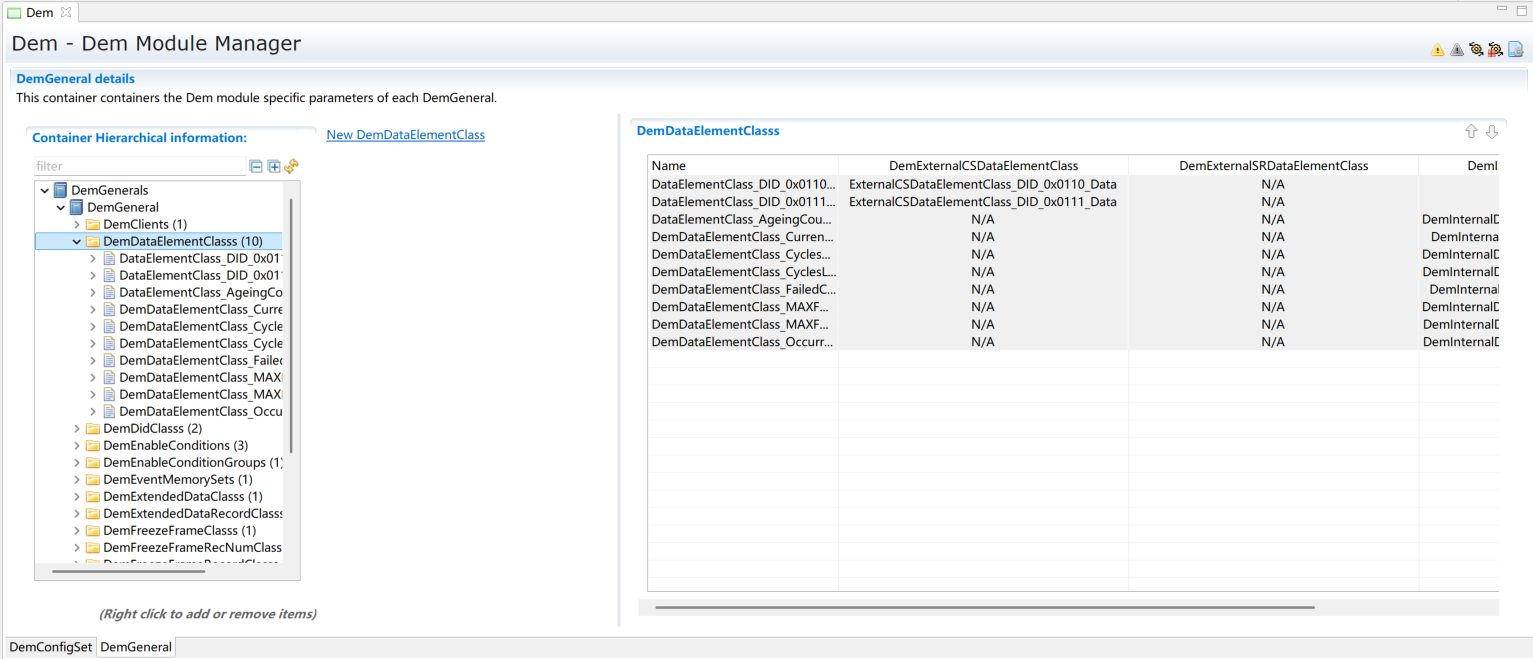The image size is (1533, 659).
Task: Select the DemGeneral bottom tab
Action: (136, 647)
